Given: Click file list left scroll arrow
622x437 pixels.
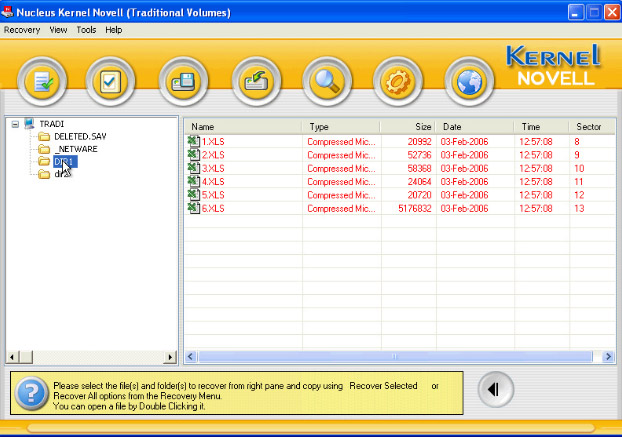Looking at the screenshot, I should tap(191, 356).
